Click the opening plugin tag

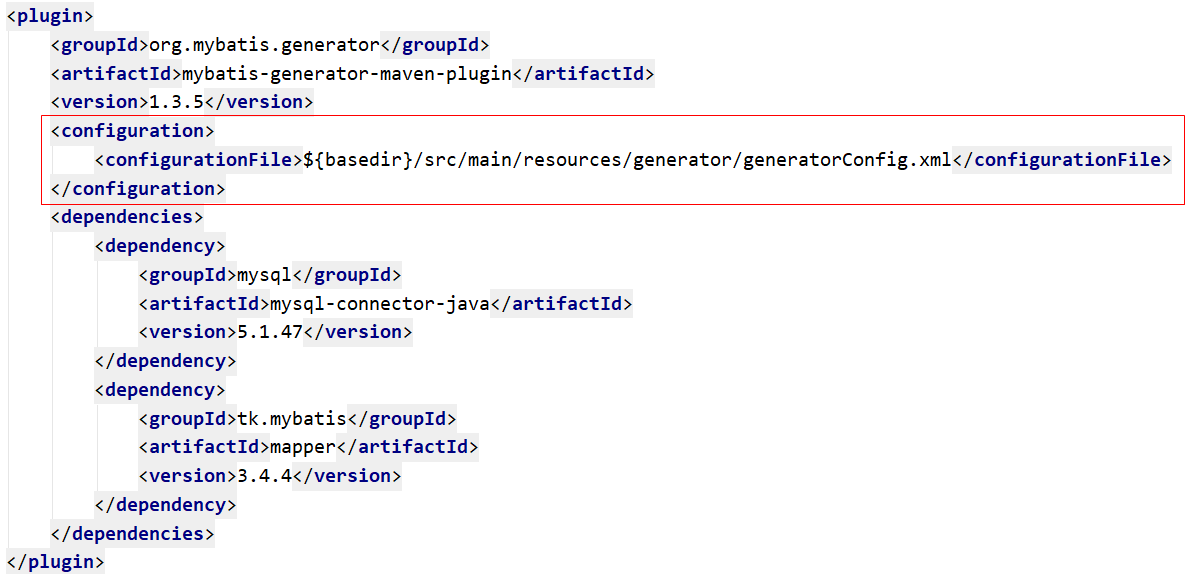coord(50,17)
